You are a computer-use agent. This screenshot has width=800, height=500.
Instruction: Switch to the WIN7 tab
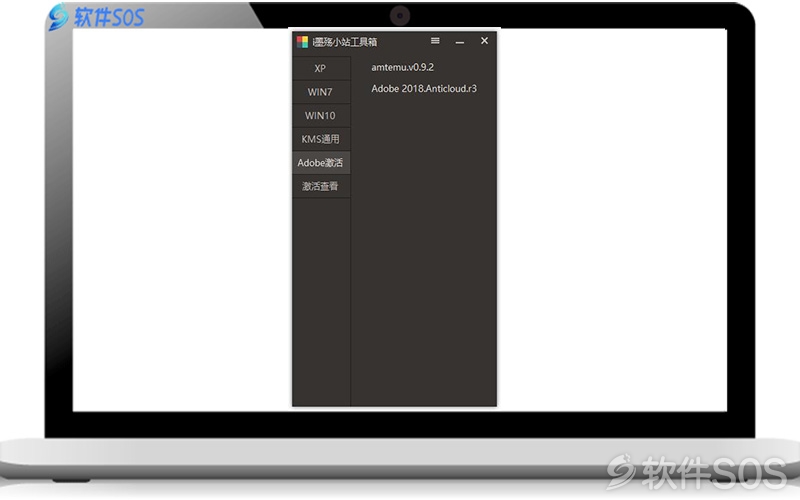tap(321, 92)
